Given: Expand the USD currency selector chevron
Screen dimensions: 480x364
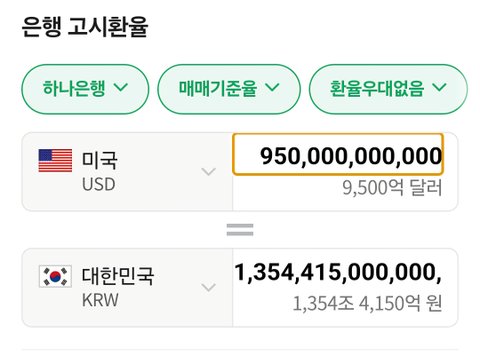Looking at the screenshot, I should pyautogui.click(x=209, y=172).
